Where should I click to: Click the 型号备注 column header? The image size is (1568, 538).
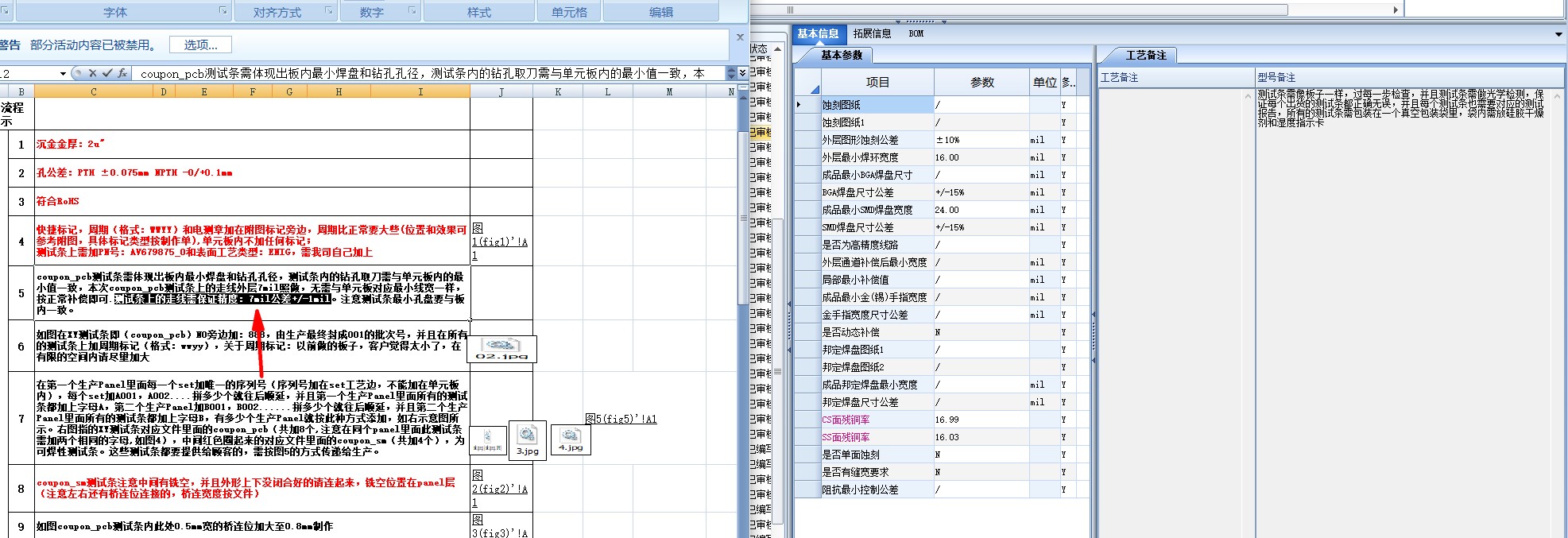coord(1410,77)
